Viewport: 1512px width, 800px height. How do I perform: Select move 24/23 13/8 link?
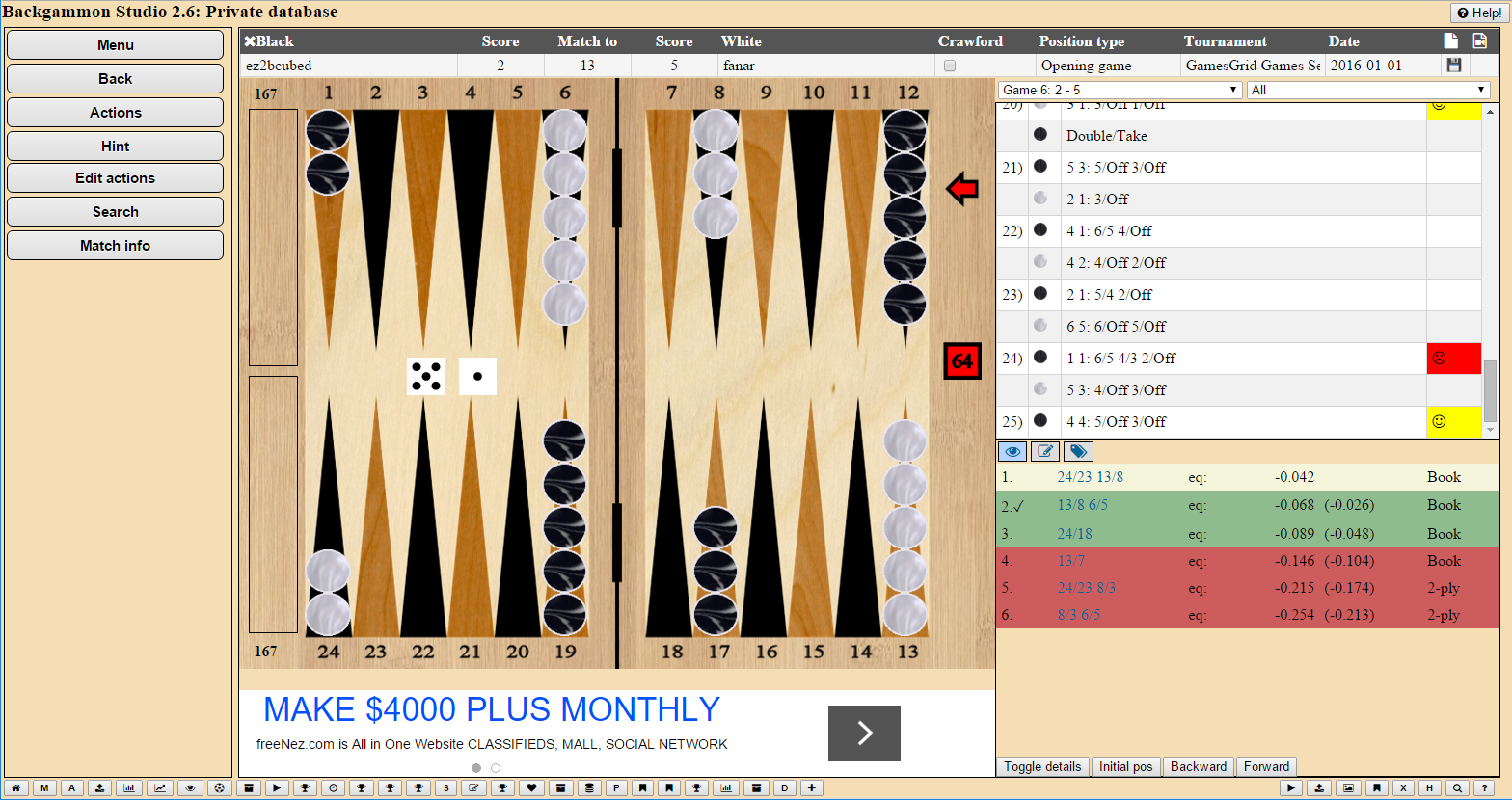(x=1090, y=477)
